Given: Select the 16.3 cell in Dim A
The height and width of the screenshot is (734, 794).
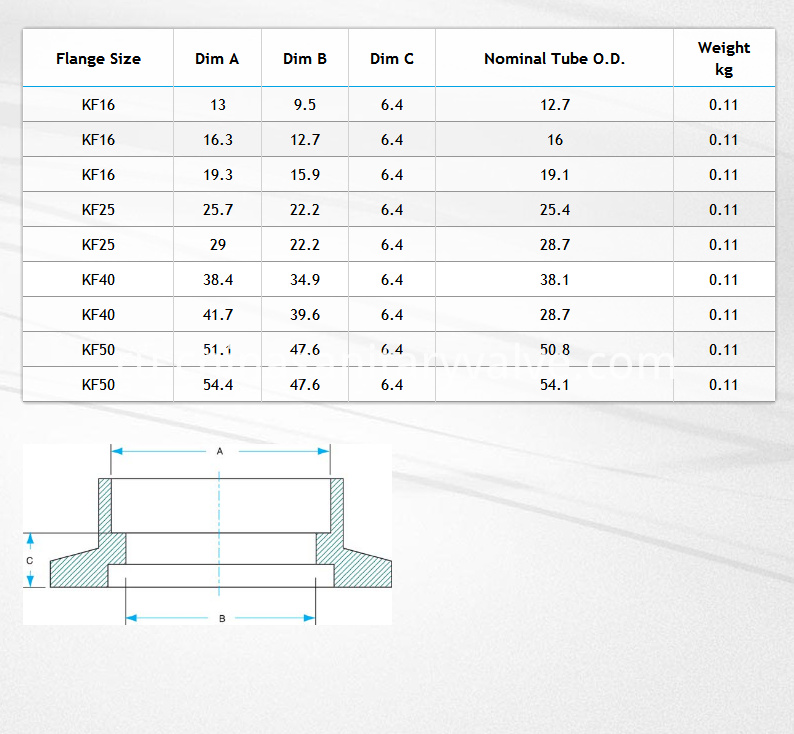Looking at the screenshot, I should click(x=218, y=140).
